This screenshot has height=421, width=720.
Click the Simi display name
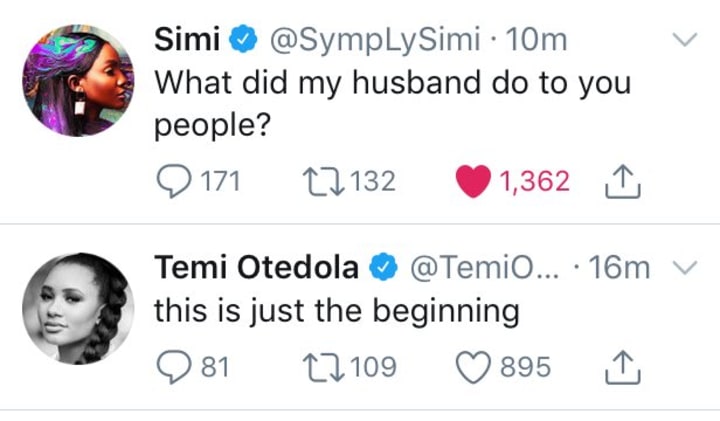[x=186, y=41]
